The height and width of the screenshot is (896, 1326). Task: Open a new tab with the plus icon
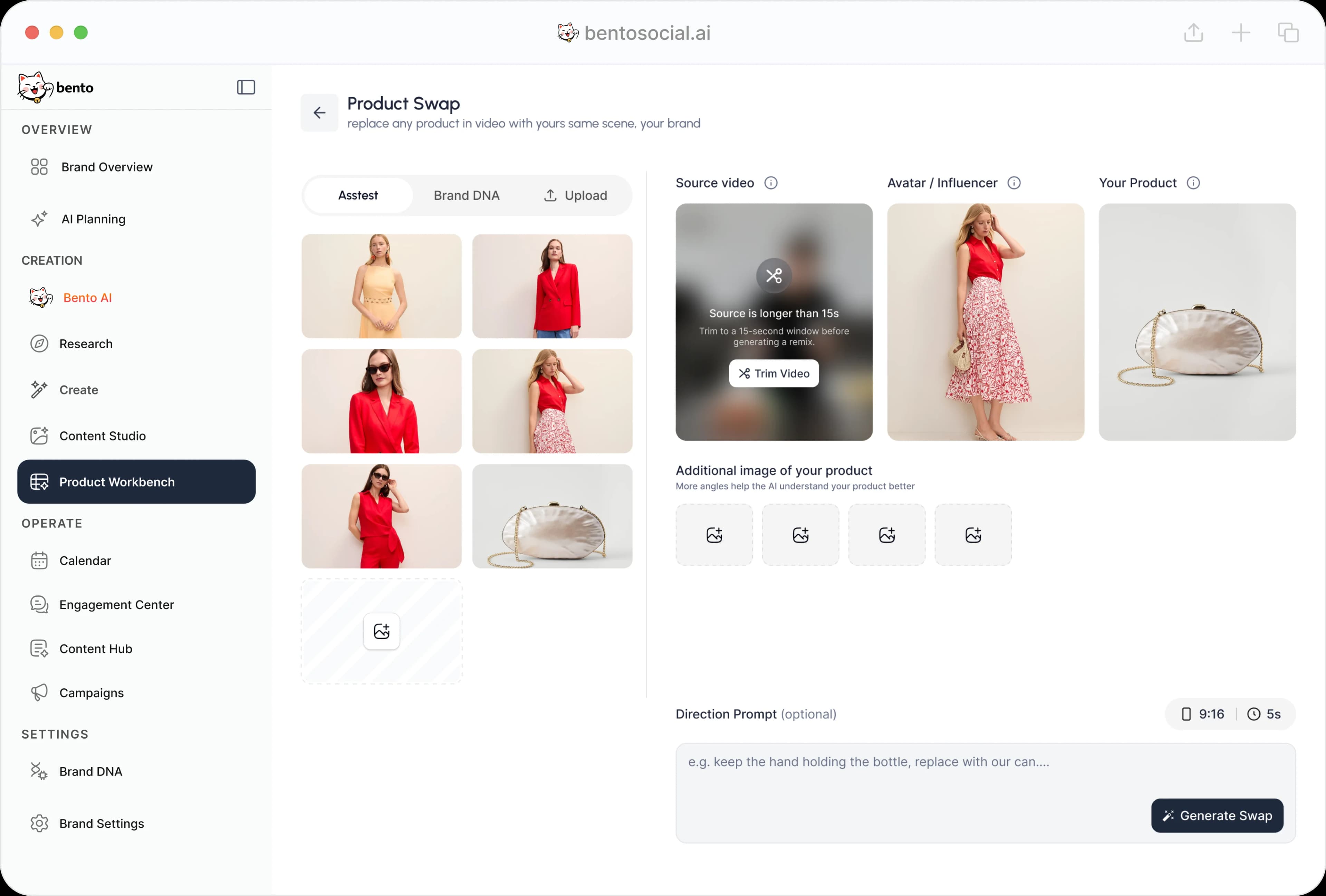(1241, 32)
